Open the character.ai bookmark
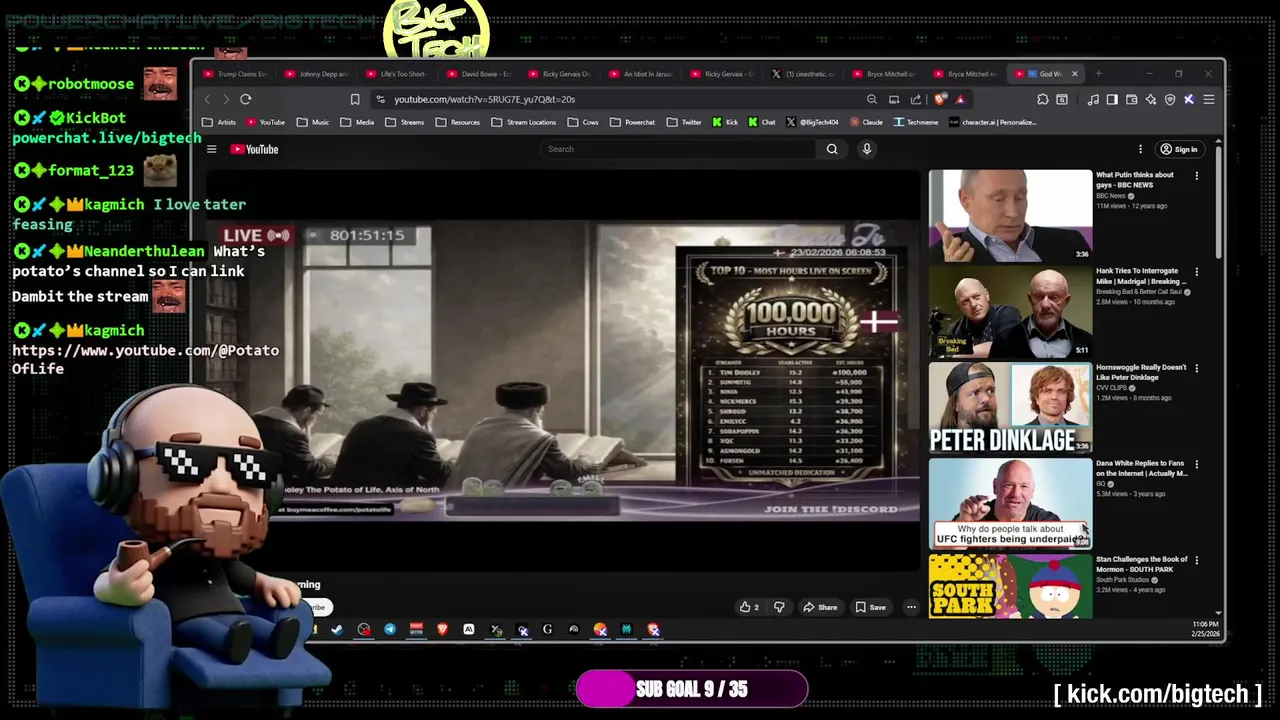Viewport: 1280px width, 720px height. tap(993, 122)
